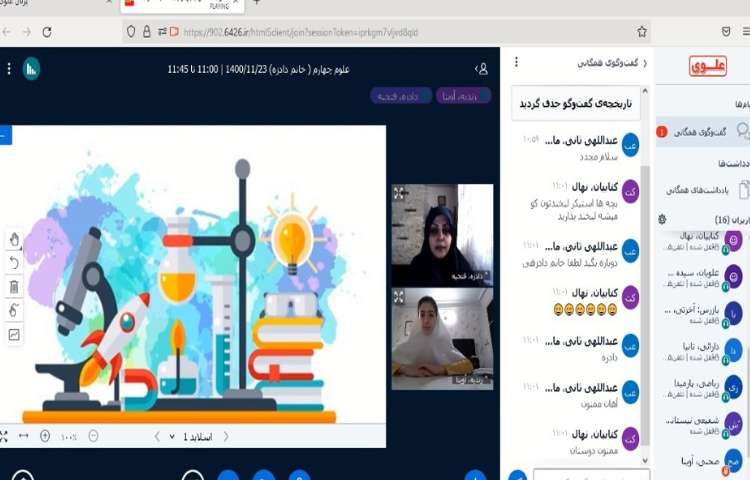Screen dimensions: 750x480
Task: Undo the last whiteboard annotation
Action: tap(14, 263)
